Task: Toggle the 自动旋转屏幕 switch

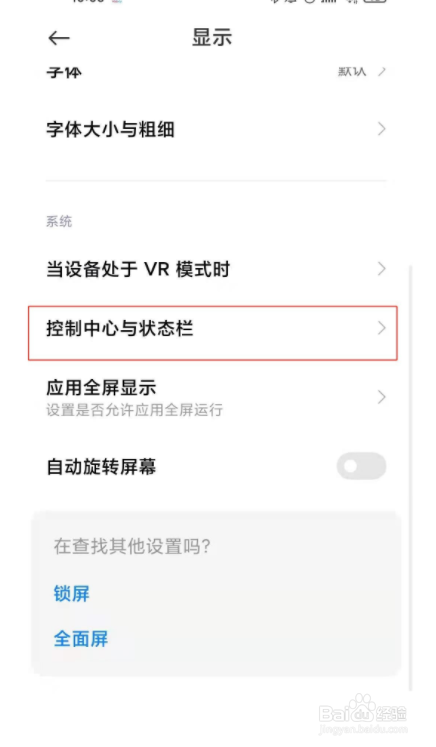Action: tap(361, 466)
